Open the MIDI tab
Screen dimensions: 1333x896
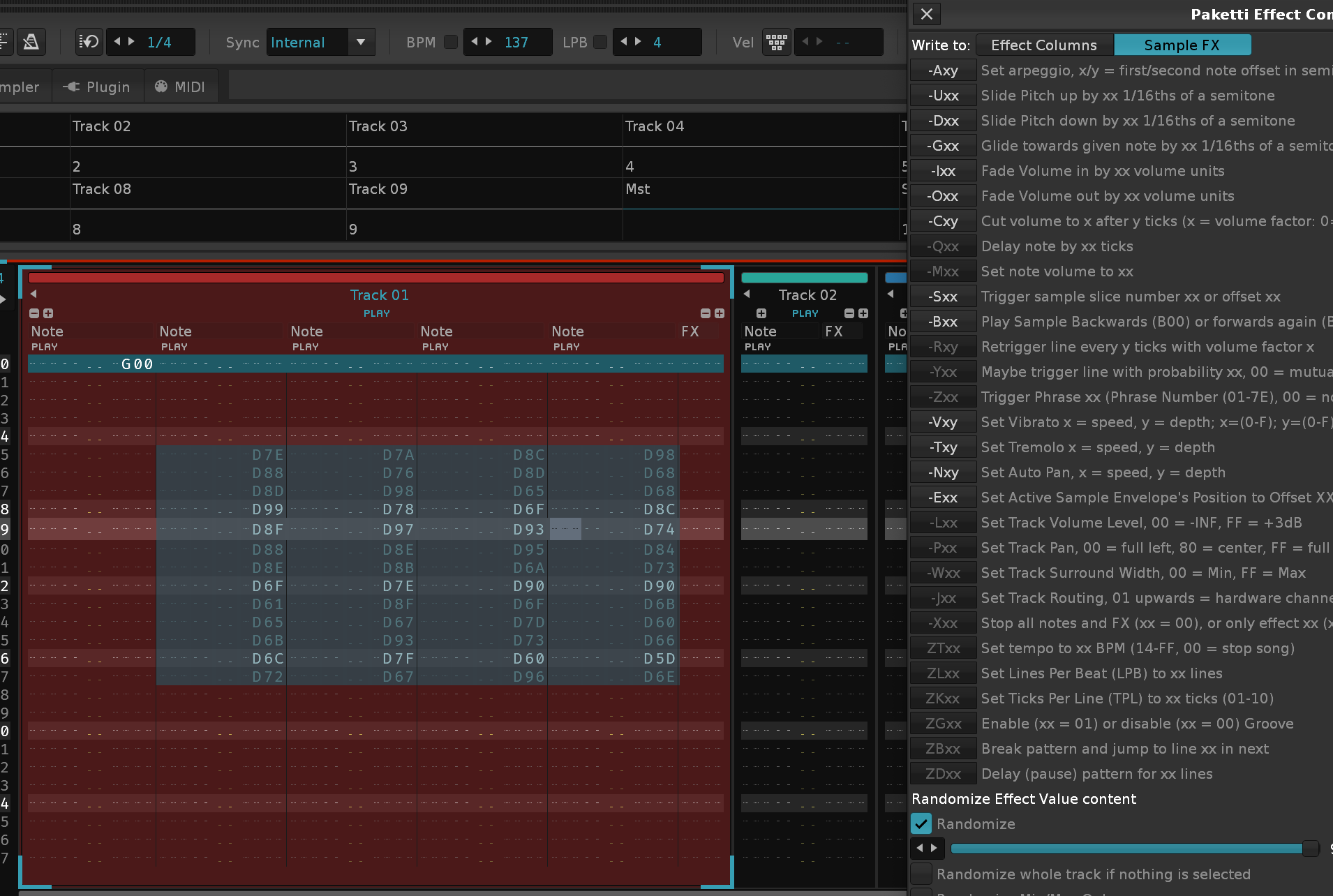tap(180, 87)
